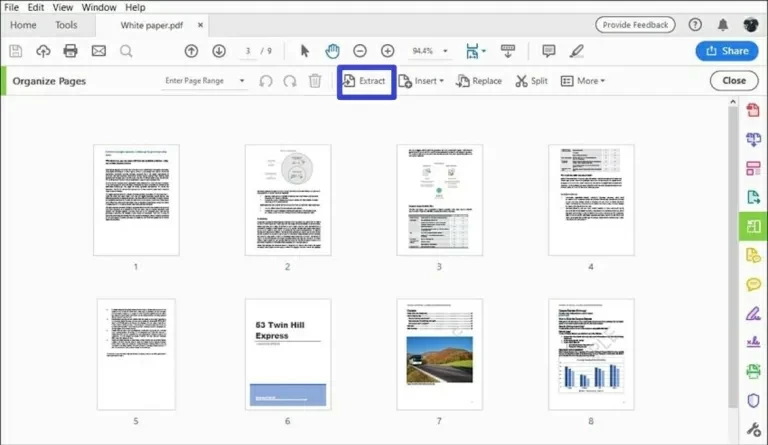
Task: Open the Help menu
Action: [x=135, y=7]
